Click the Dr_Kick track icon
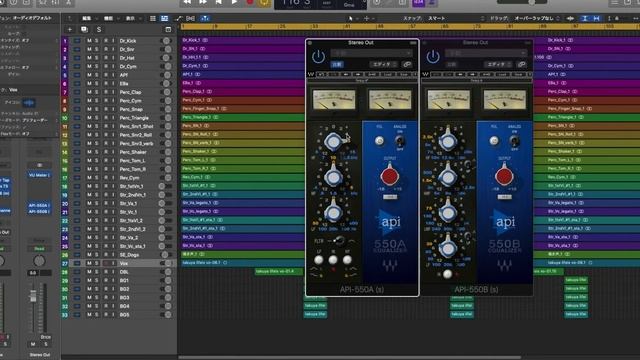This screenshot has width=640, height=360. point(77,41)
